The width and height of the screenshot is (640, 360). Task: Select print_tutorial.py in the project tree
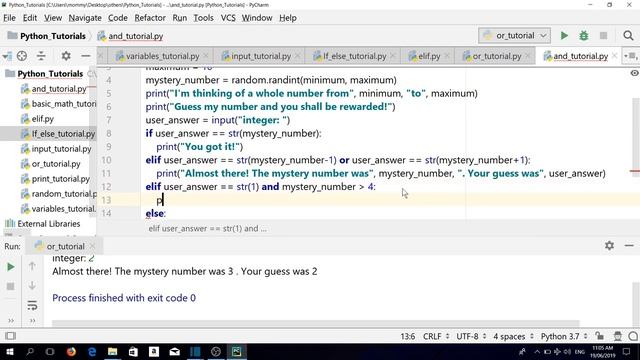[60, 179]
